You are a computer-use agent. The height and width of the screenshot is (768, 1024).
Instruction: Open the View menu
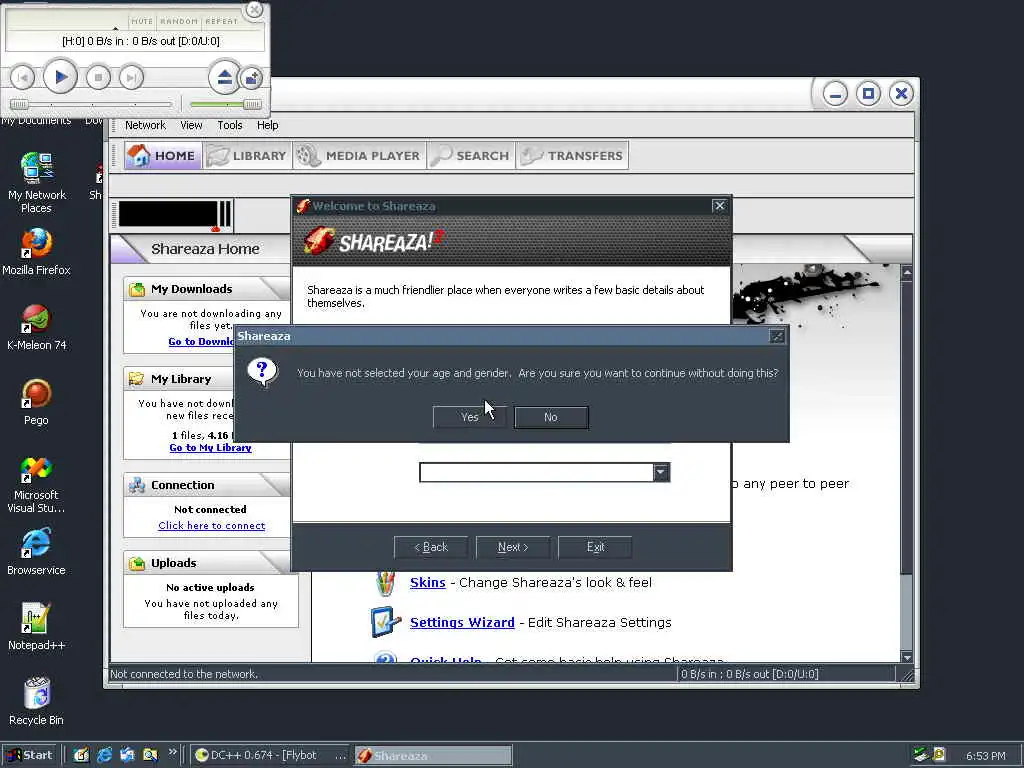click(191, 125)
